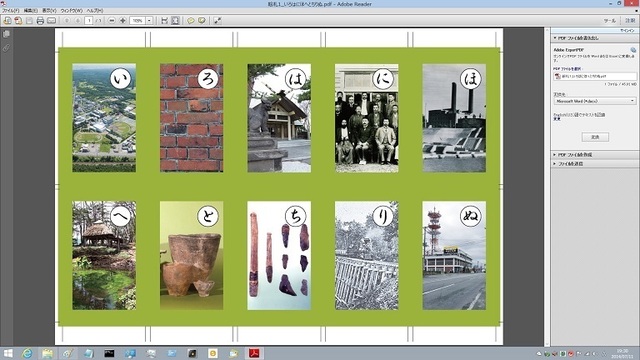Click the に group photo card
The width and height of the screenshot is (640, 360).
(367, 118)
